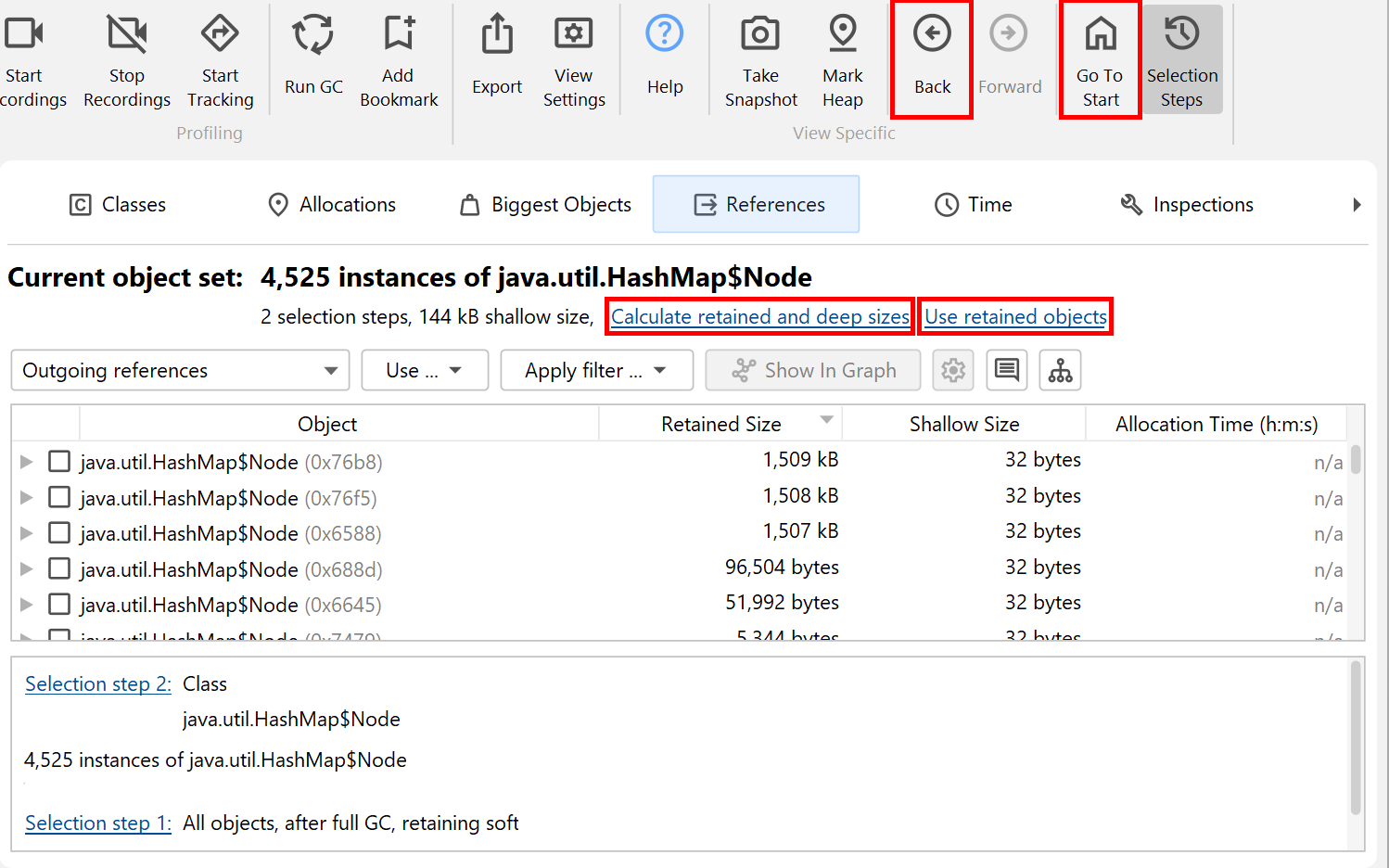The image size is (1389, 868).
Task: Follow the Use retained objects link
Action: click(1015, 317)
